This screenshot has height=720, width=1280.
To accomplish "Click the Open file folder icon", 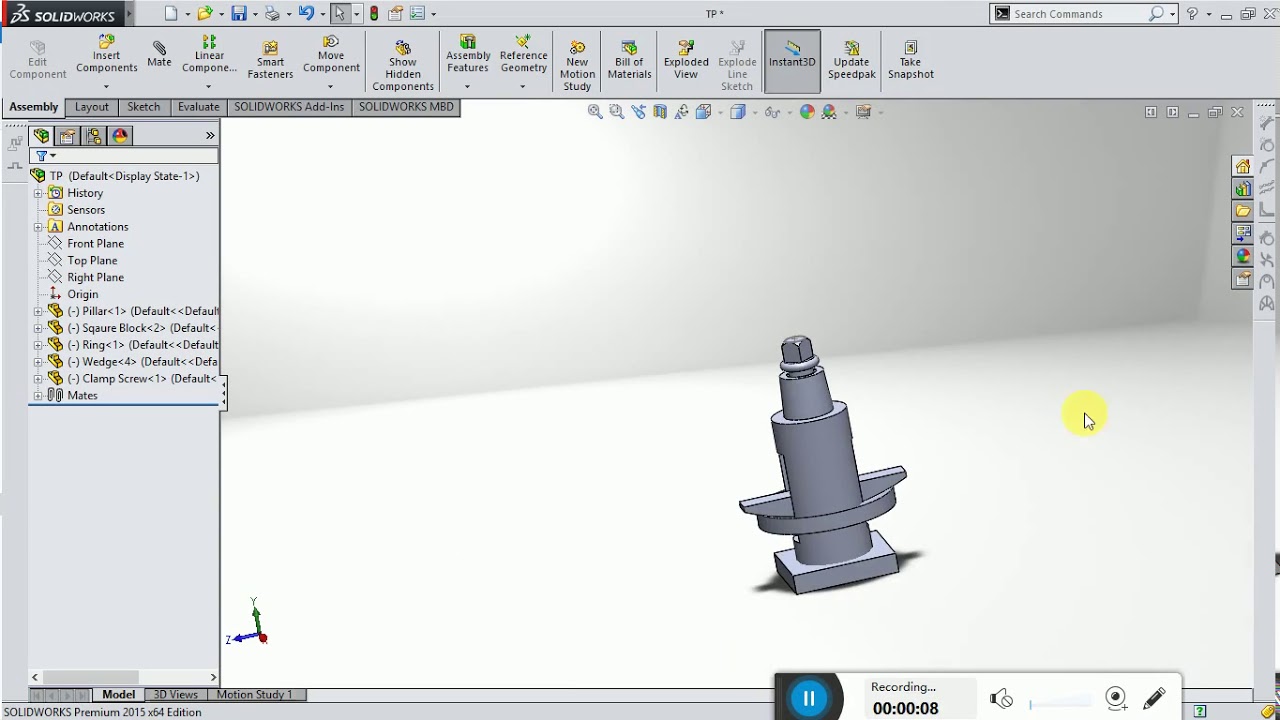I will tap(205, 13).
